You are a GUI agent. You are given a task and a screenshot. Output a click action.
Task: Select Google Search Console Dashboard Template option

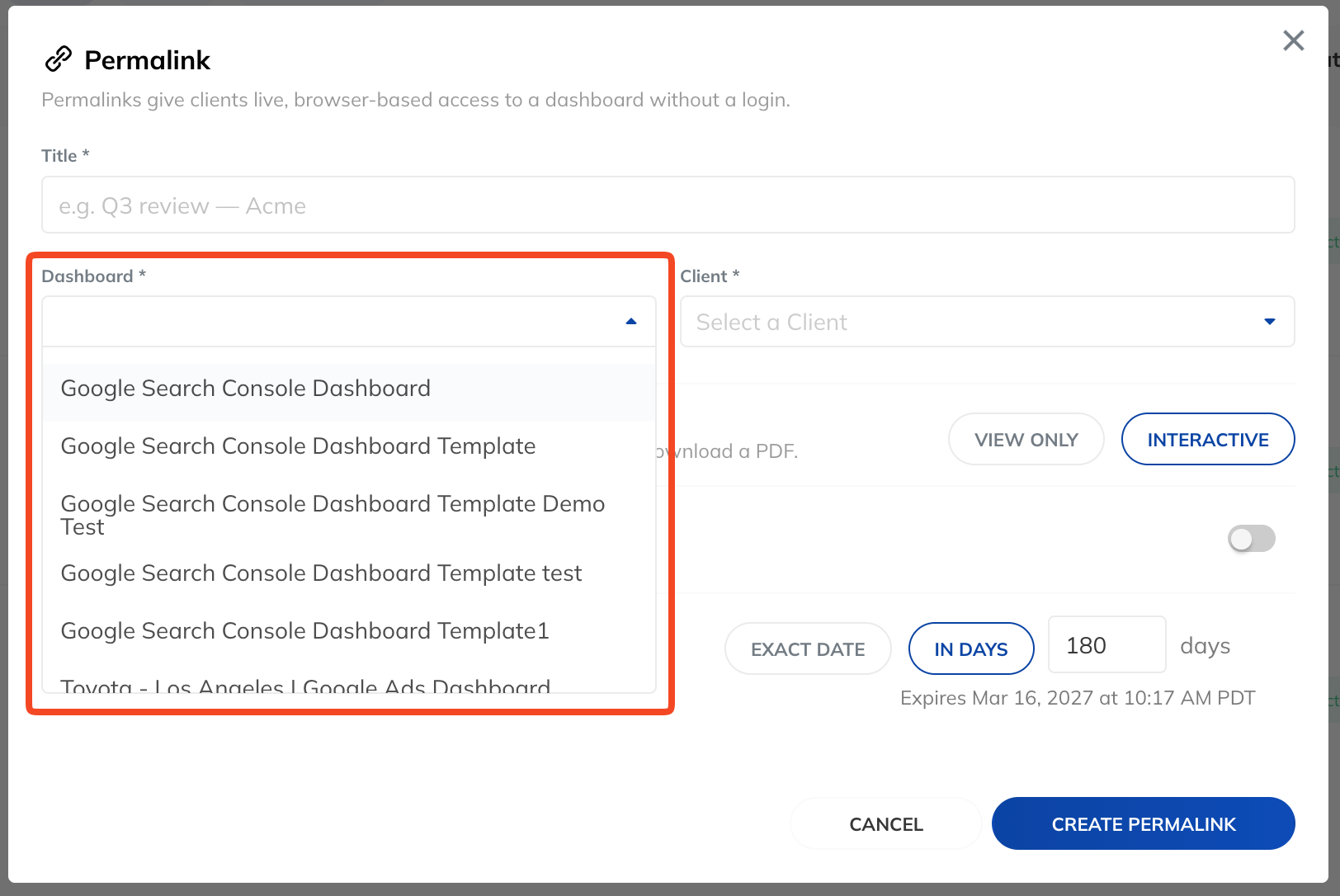(x=349, y=446)
